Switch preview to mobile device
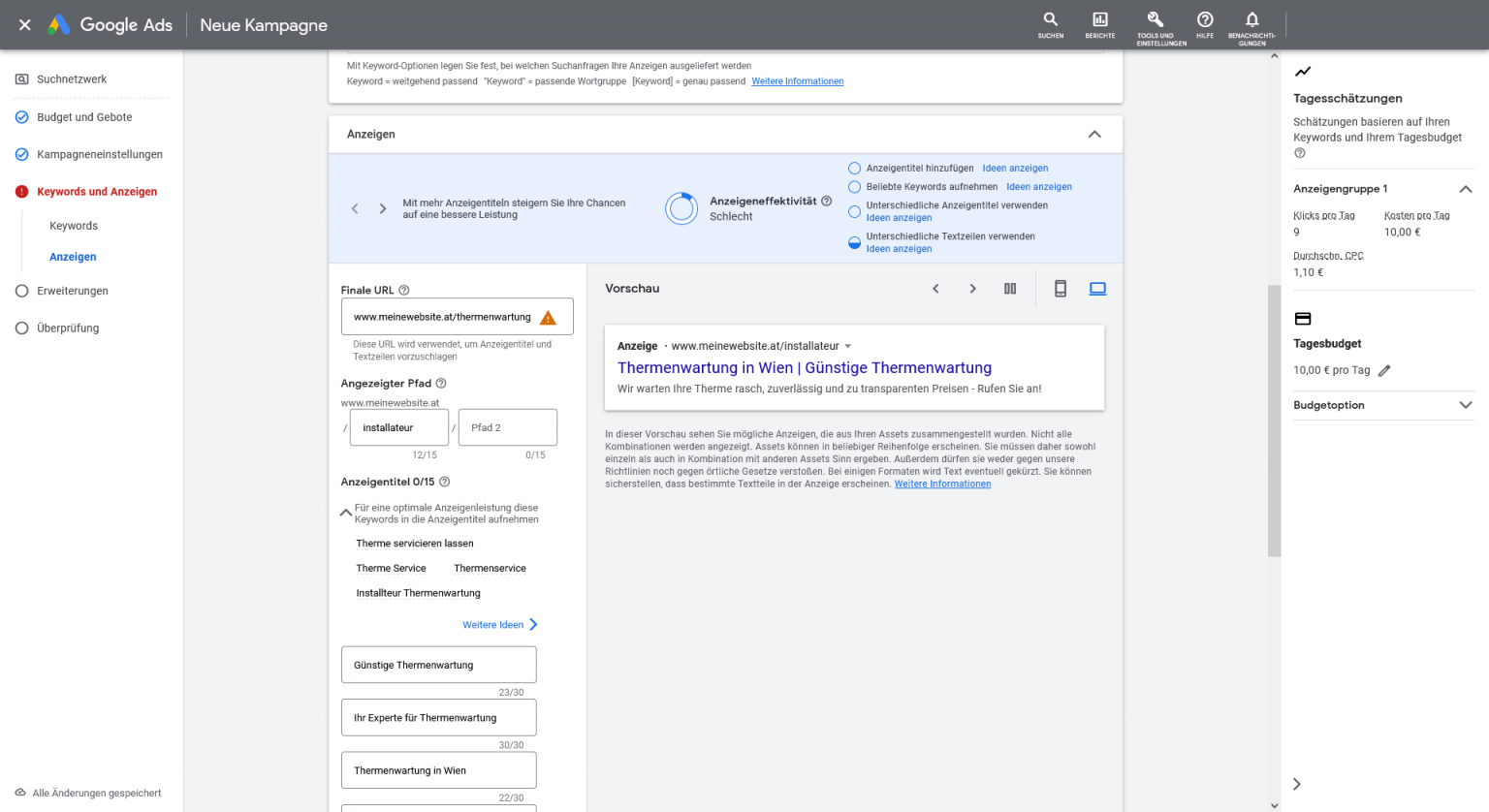 (1061, 289)
